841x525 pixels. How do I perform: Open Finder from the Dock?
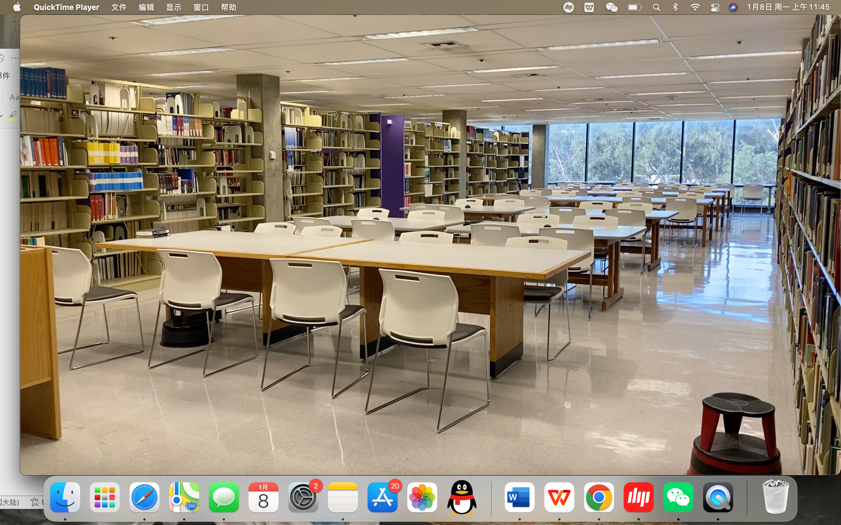coord(65,497)
